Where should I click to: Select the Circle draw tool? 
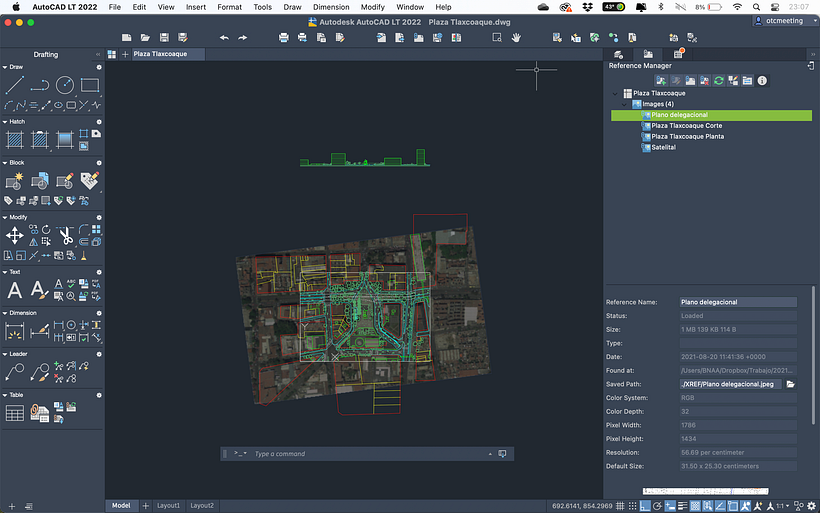[x=65, y=85]
